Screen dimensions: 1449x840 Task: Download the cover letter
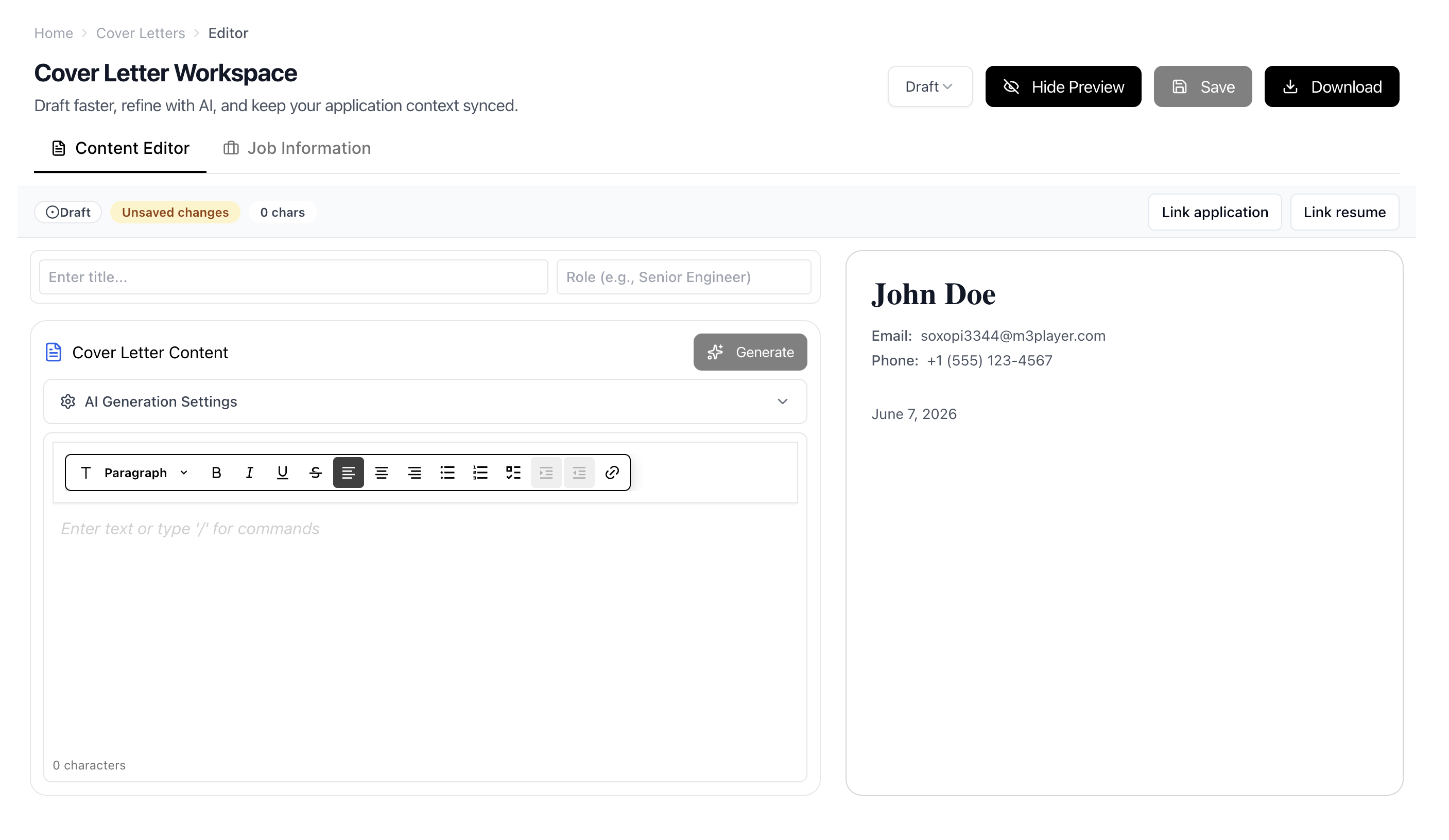(1332, 87)
